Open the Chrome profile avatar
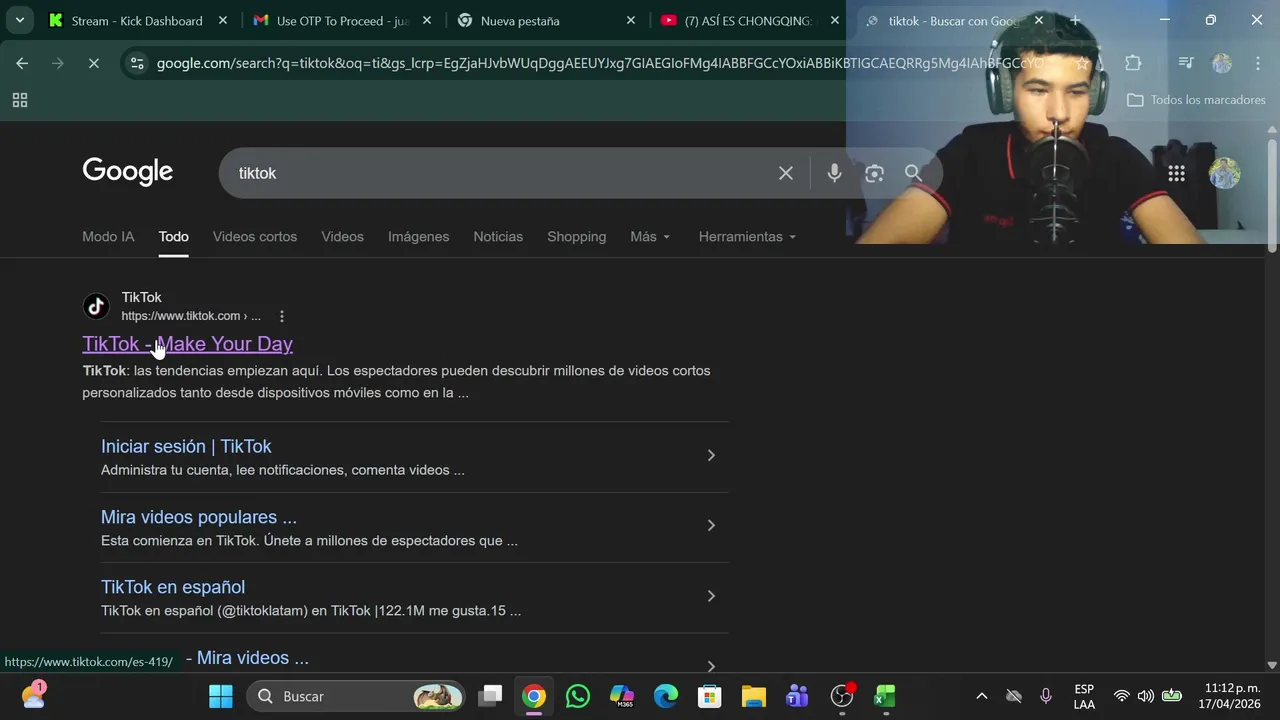1280x720 pixels. click(x=1222, y=63)
